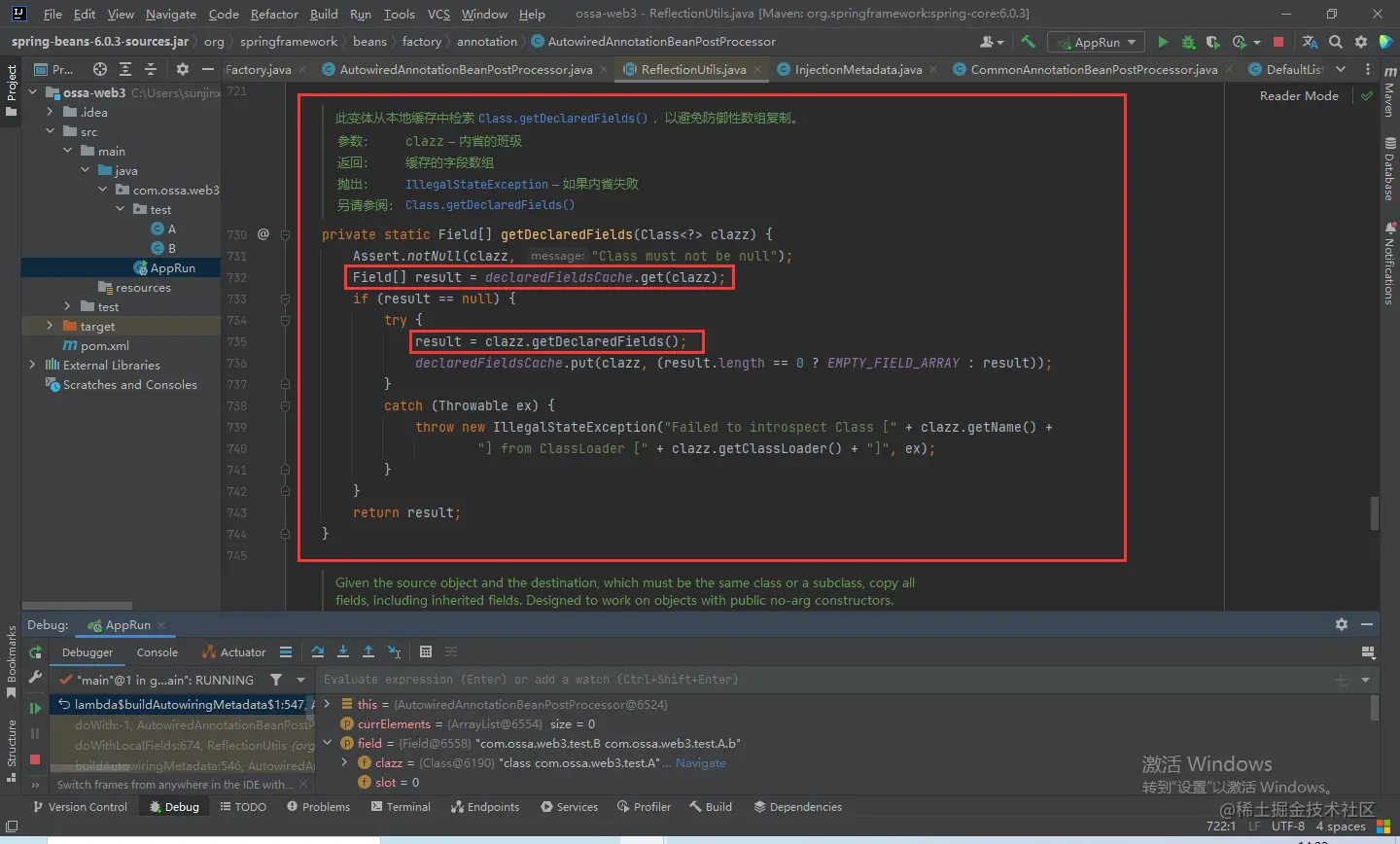Viewport: 1400px width, 844px height.
Task: Stop the running process in main toolbar
Action: [1278, 42]
